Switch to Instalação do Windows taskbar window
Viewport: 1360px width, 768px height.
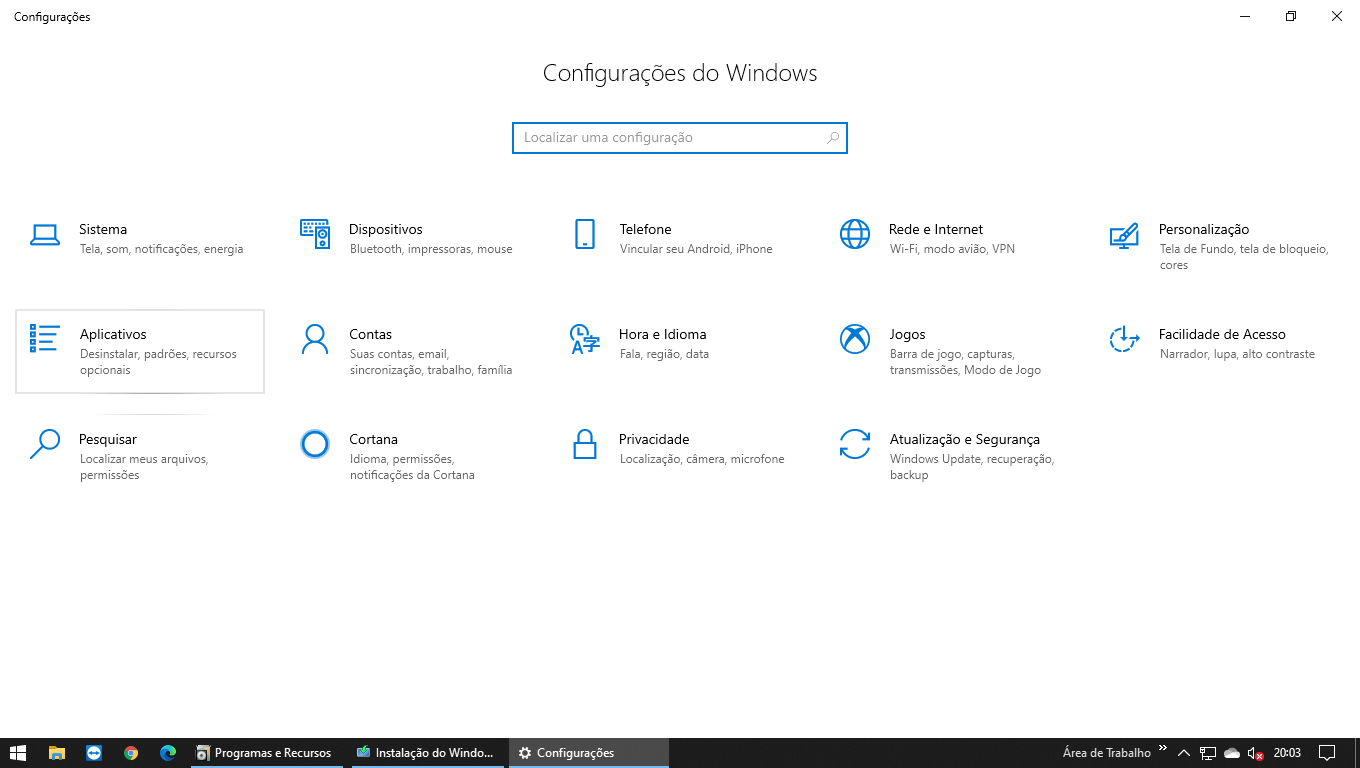point(427,753)
